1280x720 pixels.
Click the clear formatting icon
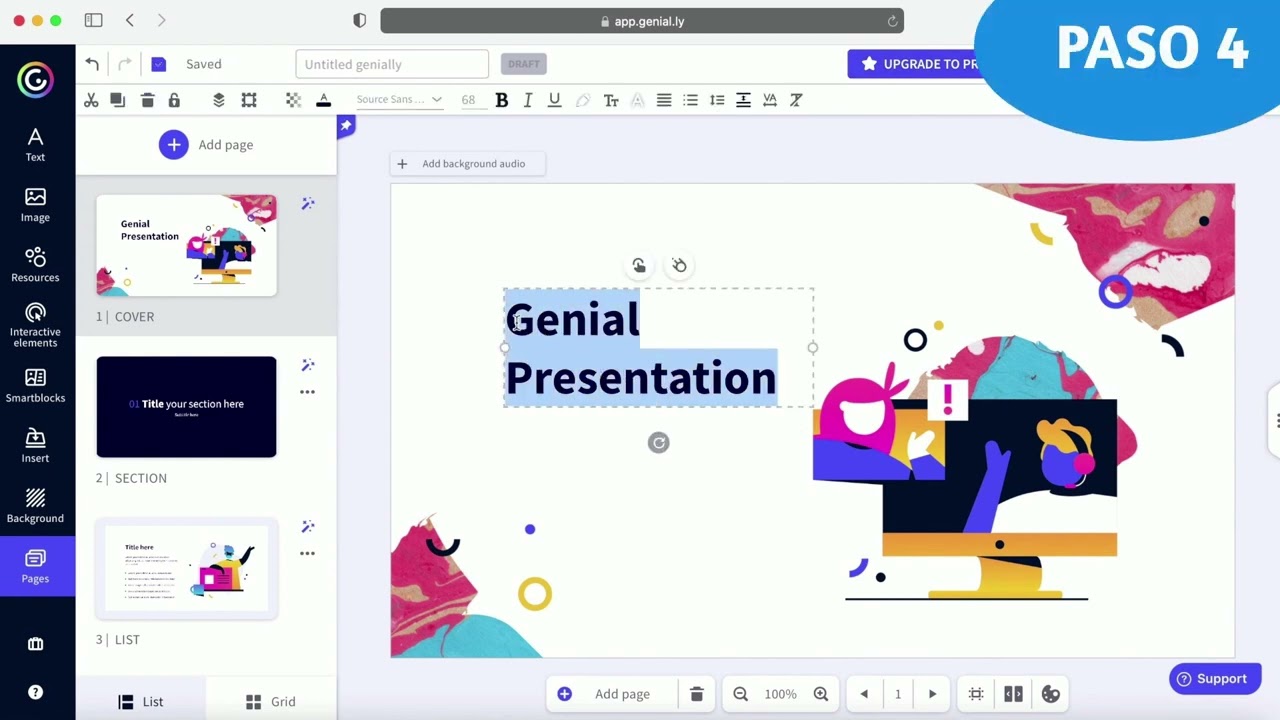(796, 100)
